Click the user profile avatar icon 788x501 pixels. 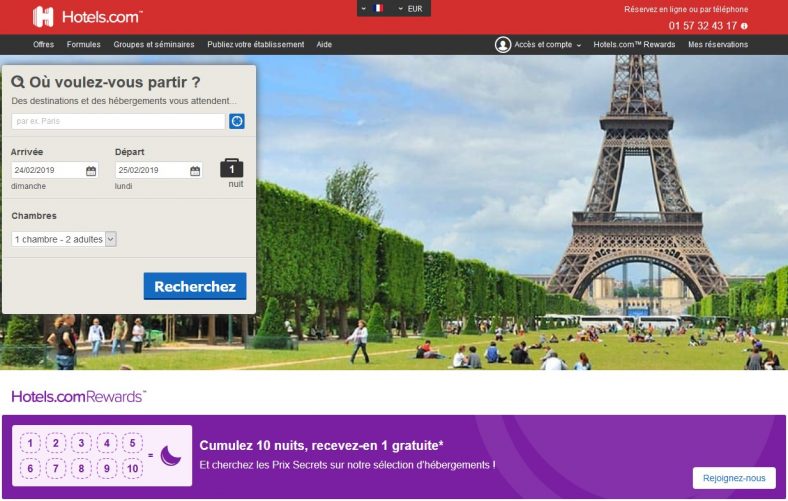(503, 45)
